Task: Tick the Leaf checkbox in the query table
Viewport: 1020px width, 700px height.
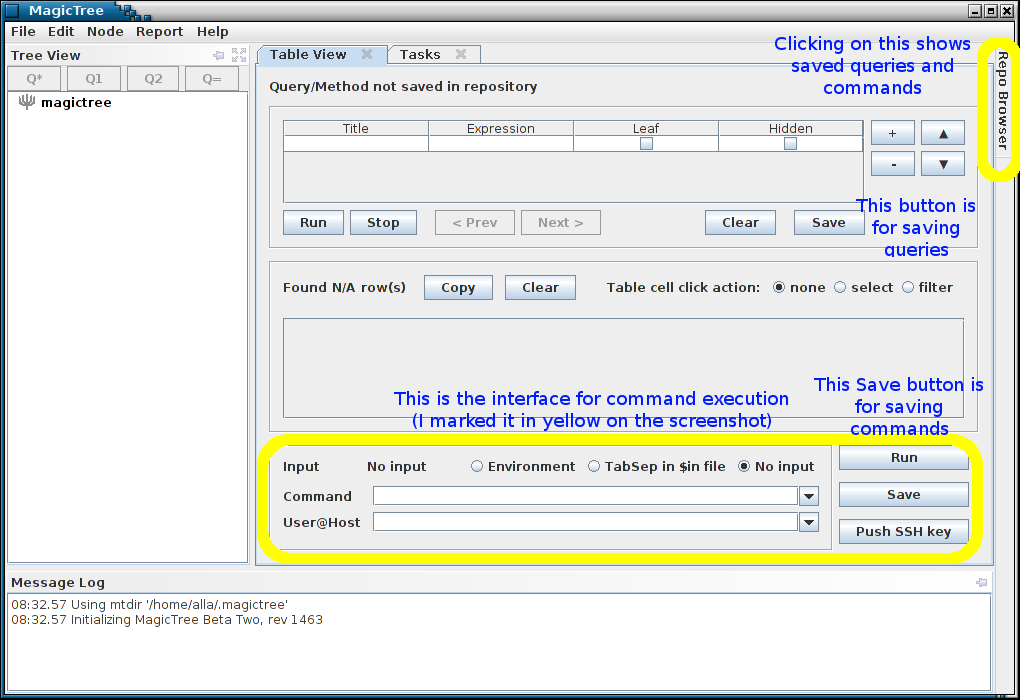Action: pyautogui.click(x=646, y=144)
